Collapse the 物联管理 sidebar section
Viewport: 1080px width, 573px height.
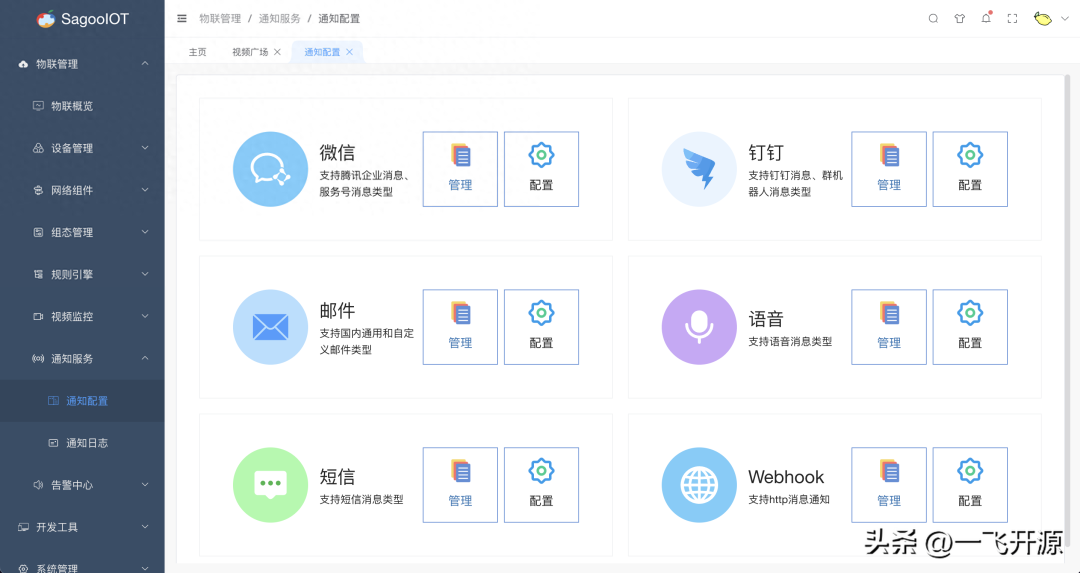(82, 64)
